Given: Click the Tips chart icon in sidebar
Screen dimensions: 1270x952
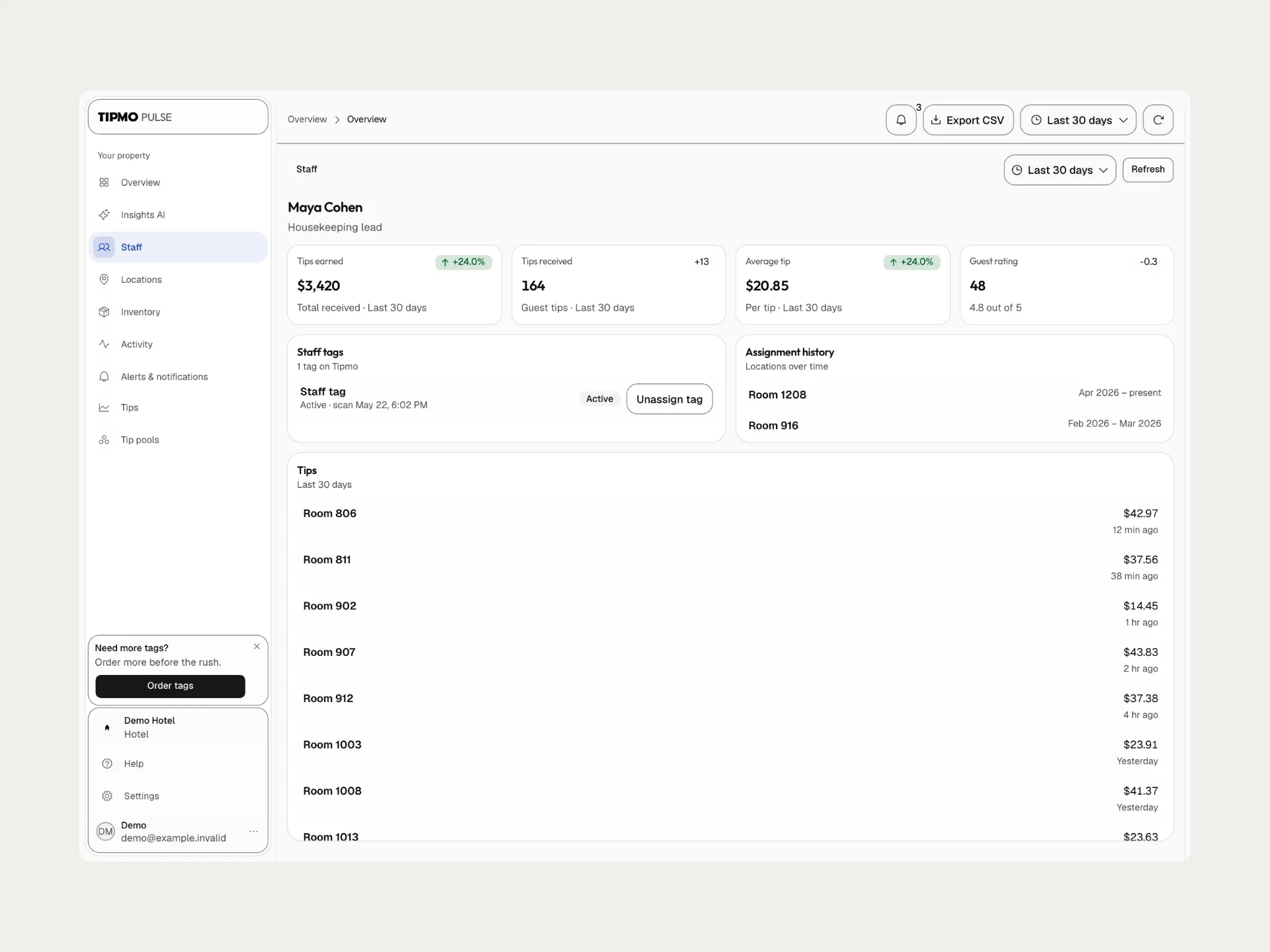Looking at the screenshot, I should pos(104,408).
